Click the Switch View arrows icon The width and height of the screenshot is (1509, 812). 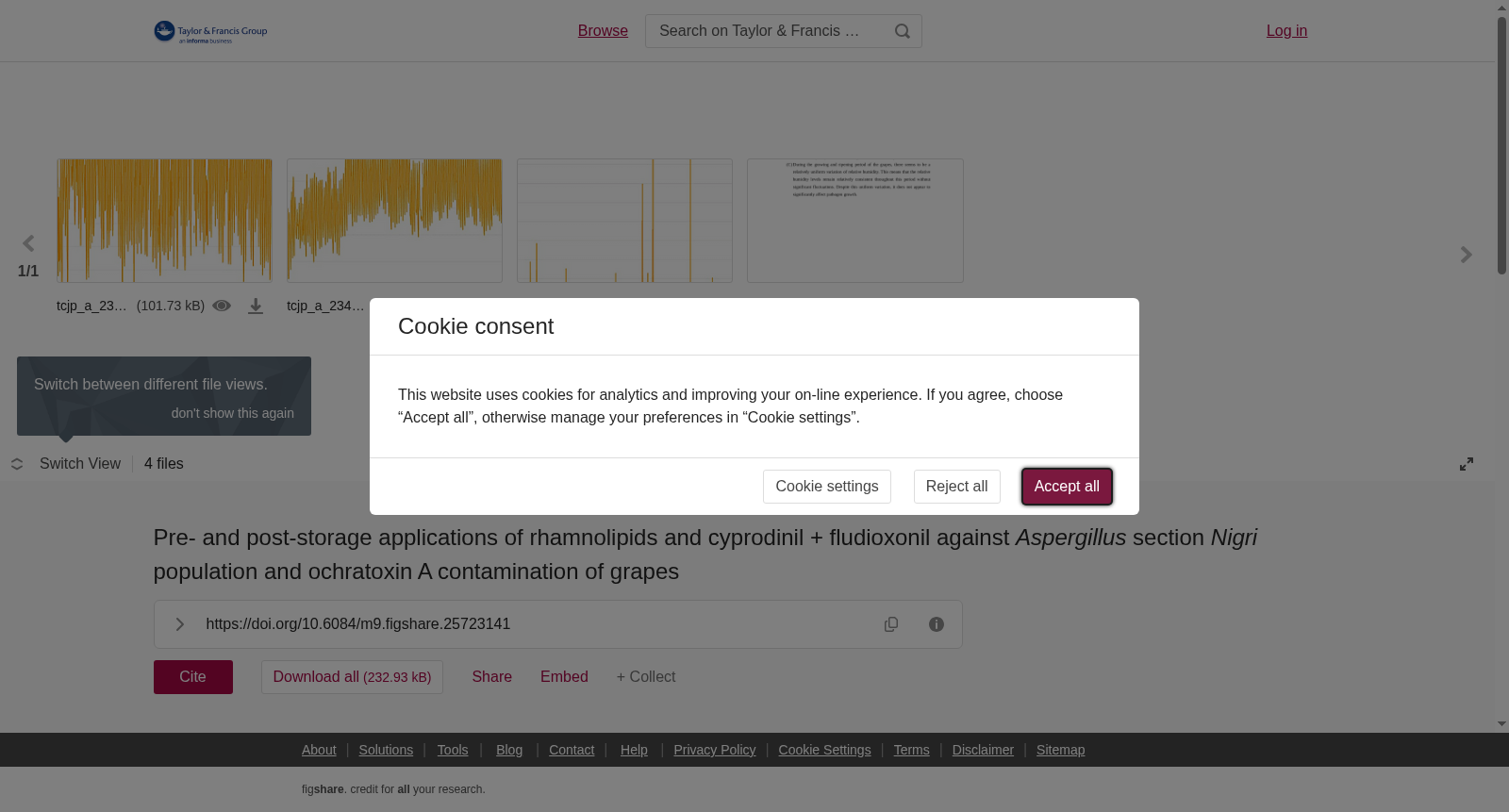point(17,464)
